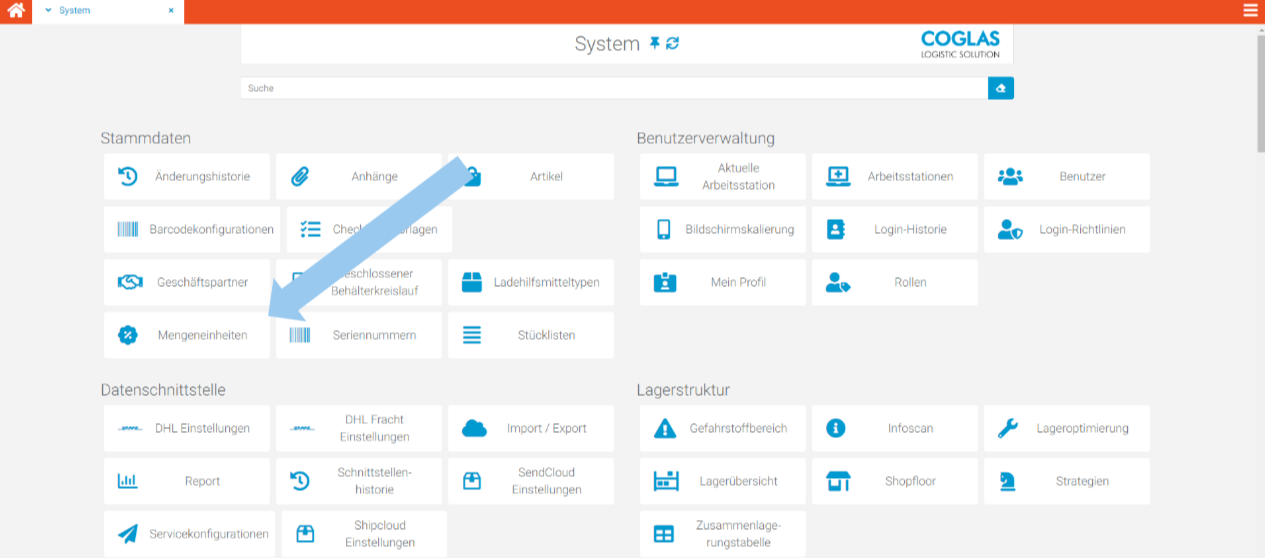Open the hamburger menu at top right

[x=1250, y=11]
